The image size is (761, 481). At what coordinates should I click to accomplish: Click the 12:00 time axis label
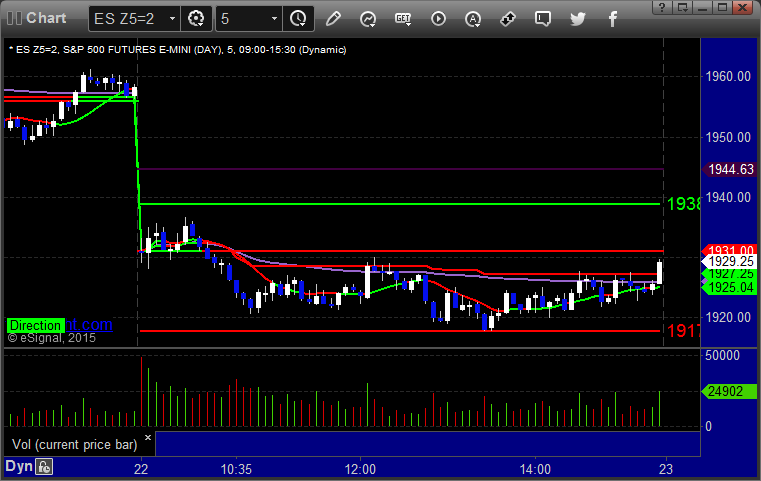[x=360, y=469]
